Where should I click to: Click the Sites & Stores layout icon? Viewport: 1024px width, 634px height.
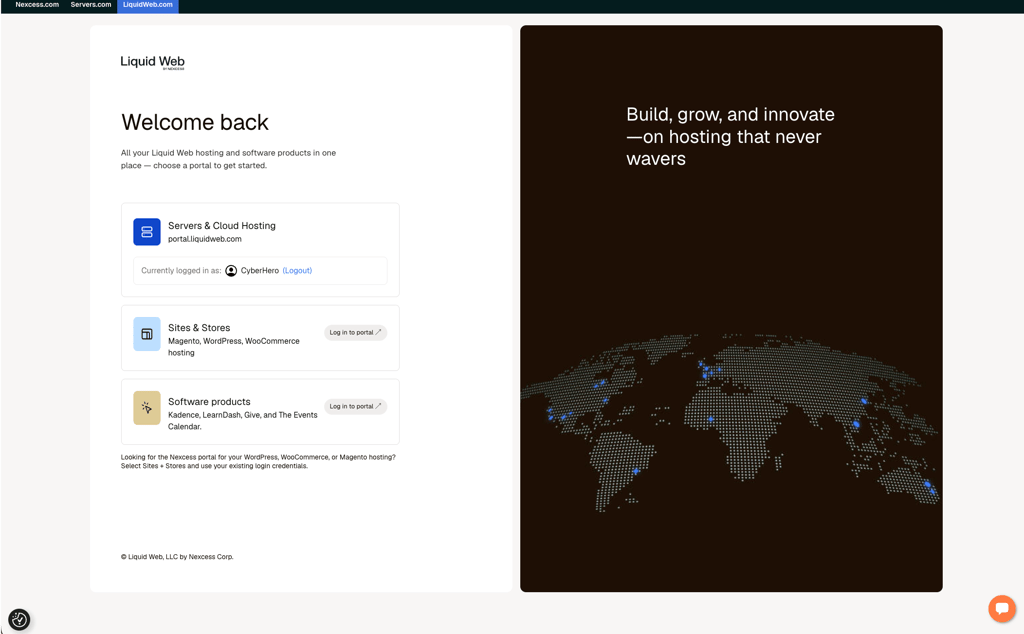(x=147, y=334)
